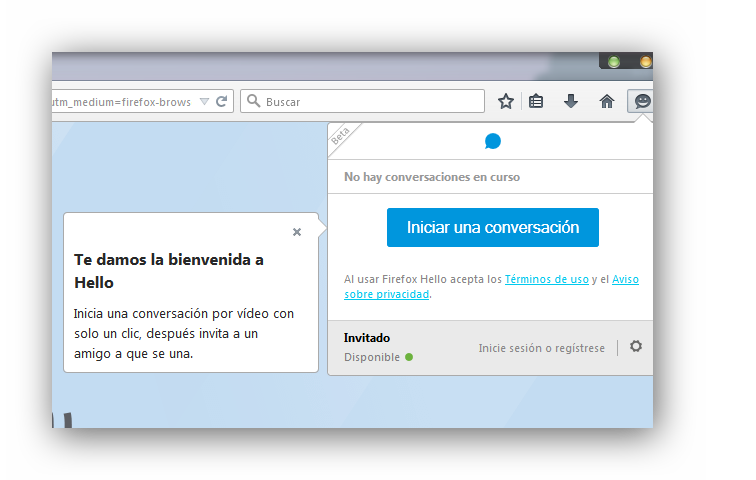Image resolution: width=756 pixels, height=480 pixels.
Task: Change the Disponible availability status
Action: (x=378, y=357)
